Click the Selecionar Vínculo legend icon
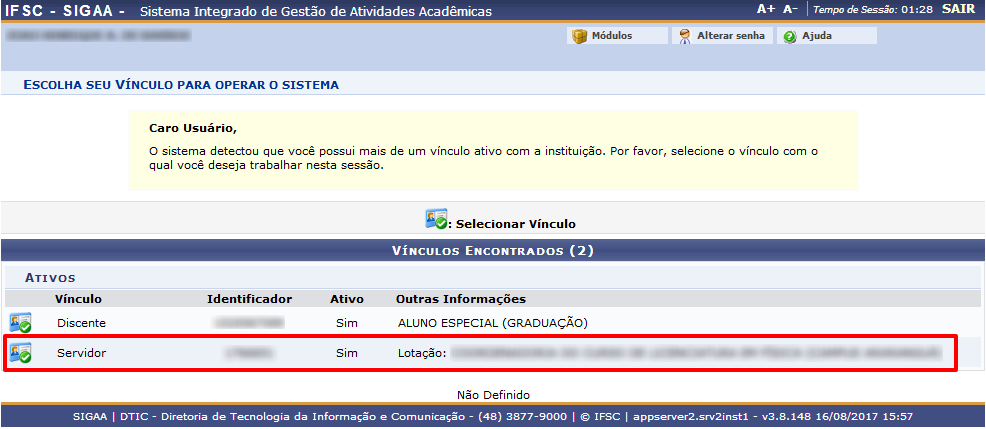Viewport: 986px width, 429px height. (435, 219)
